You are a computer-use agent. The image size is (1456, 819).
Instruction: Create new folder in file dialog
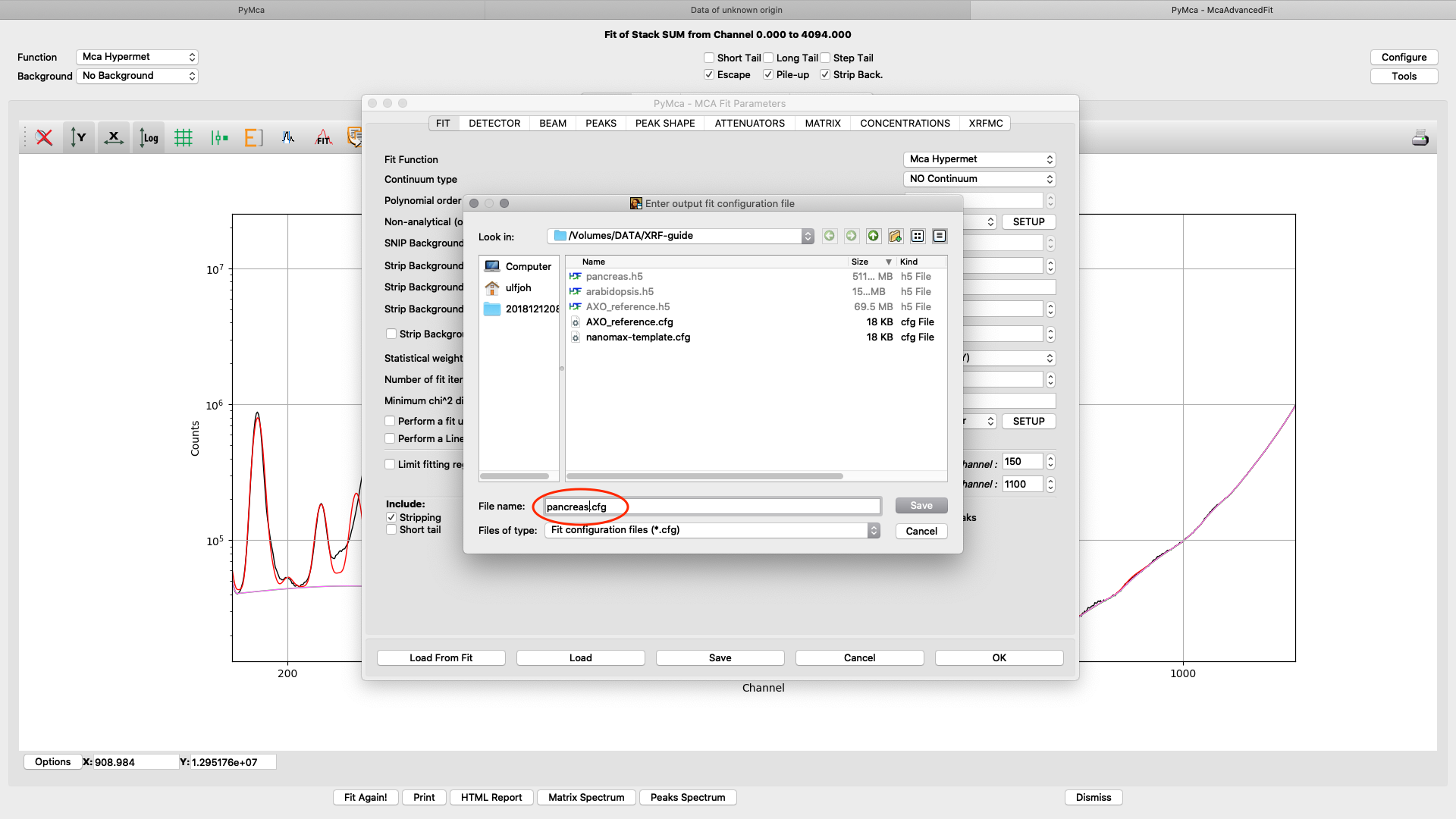tap(896, 236)
